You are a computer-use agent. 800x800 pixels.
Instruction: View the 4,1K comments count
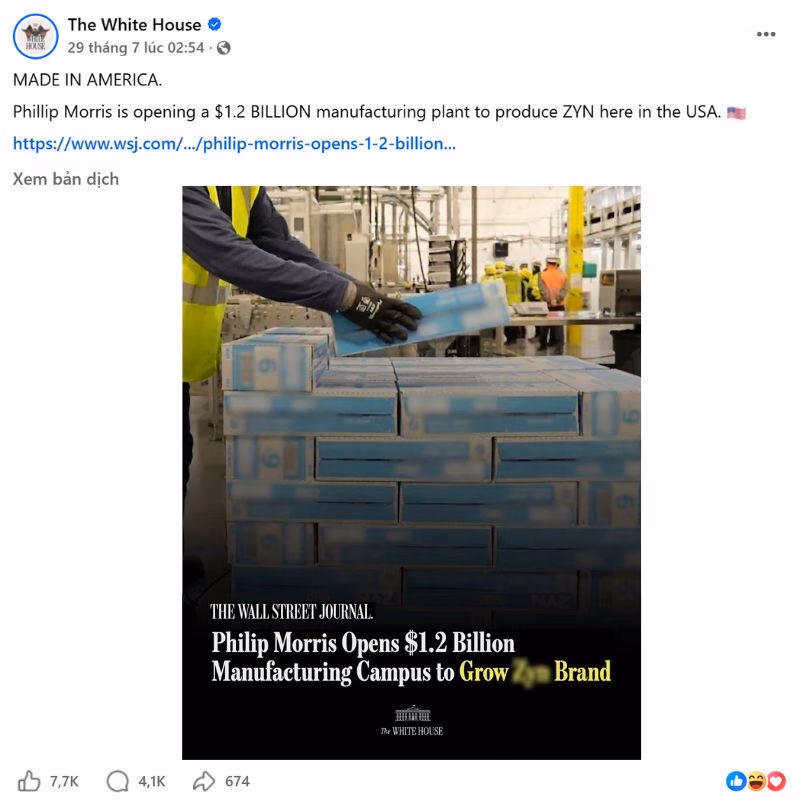click(152, 782)
